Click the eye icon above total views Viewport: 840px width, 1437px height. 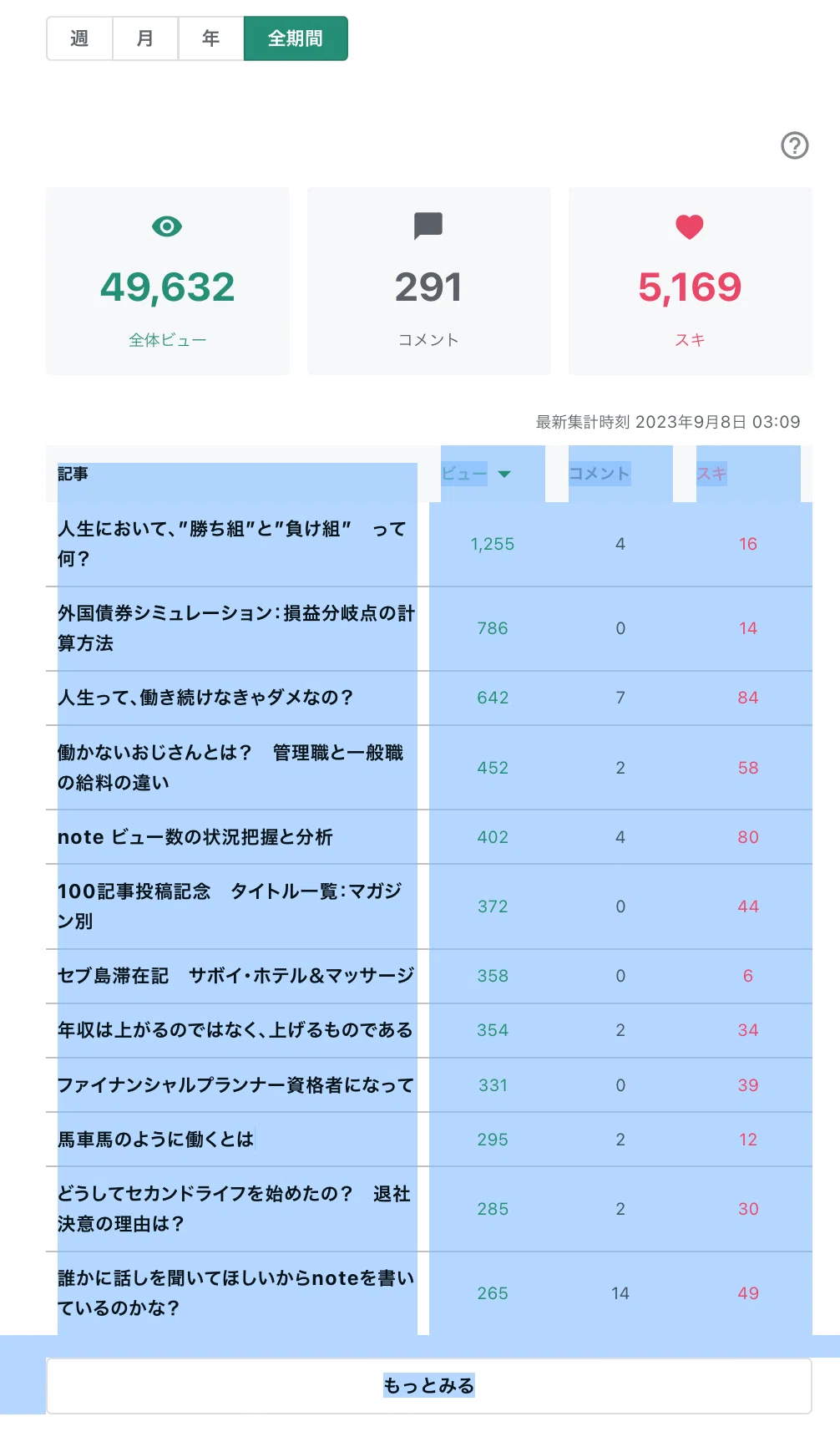click(x=167, y=226)
